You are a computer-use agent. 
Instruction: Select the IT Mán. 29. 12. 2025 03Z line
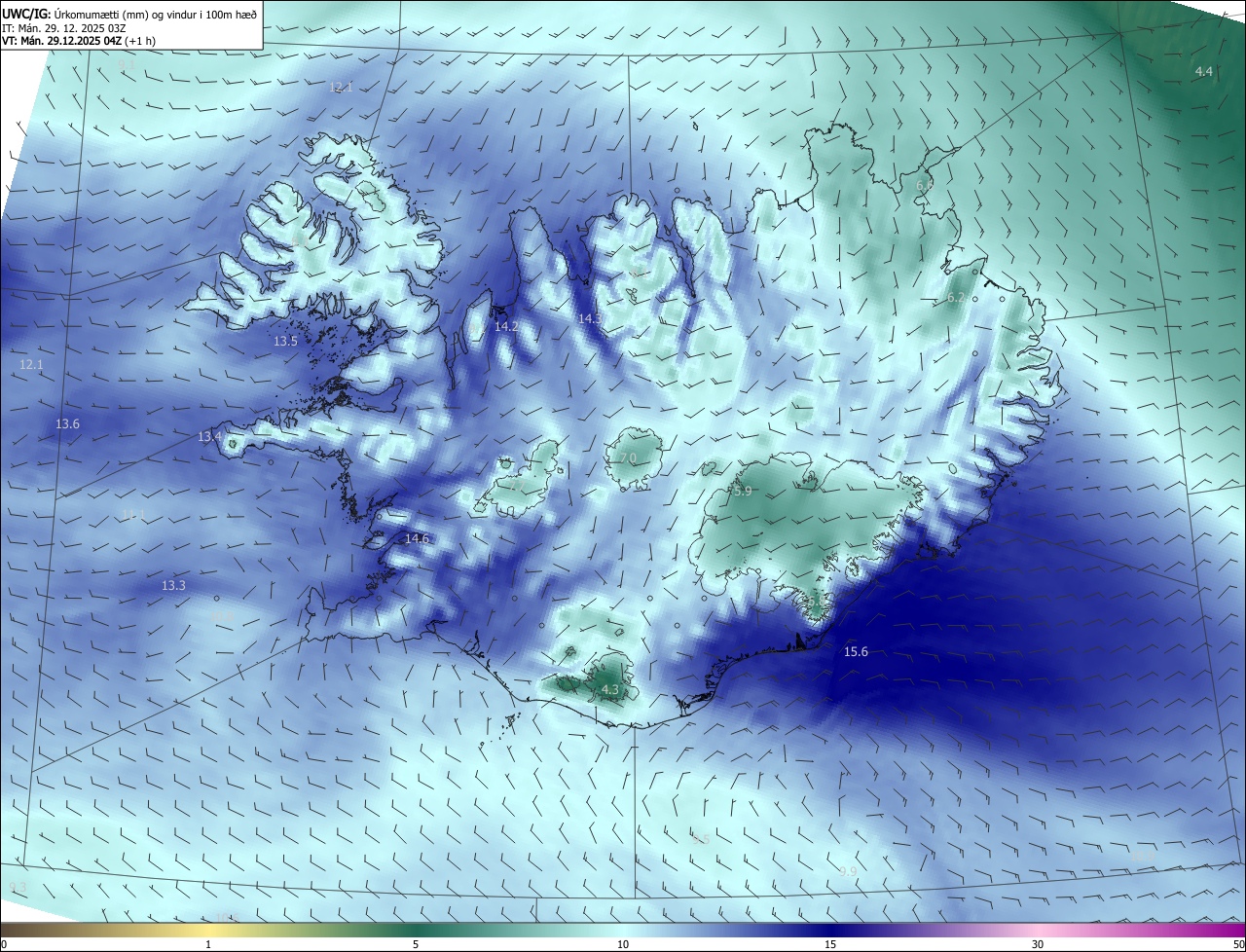63,28
